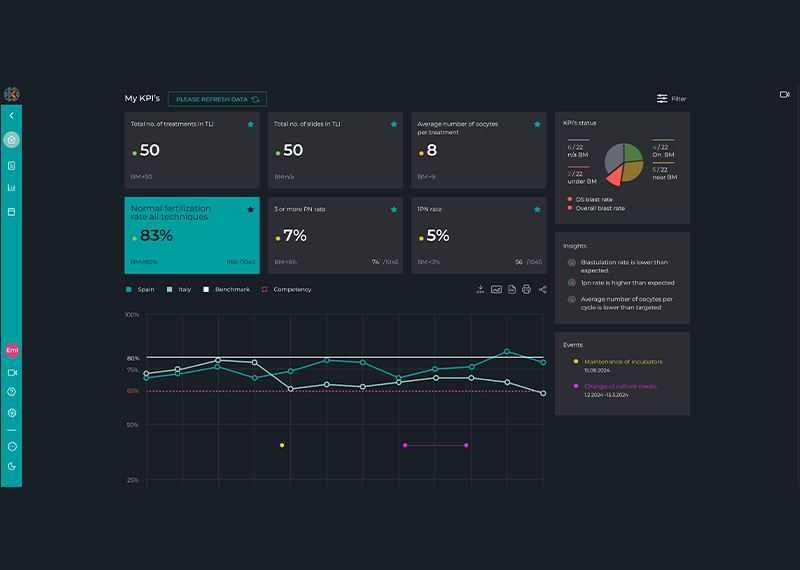The image size is (800, 570).
Task: Open the calendar icon in sidebar
Action: click(11, 212)
